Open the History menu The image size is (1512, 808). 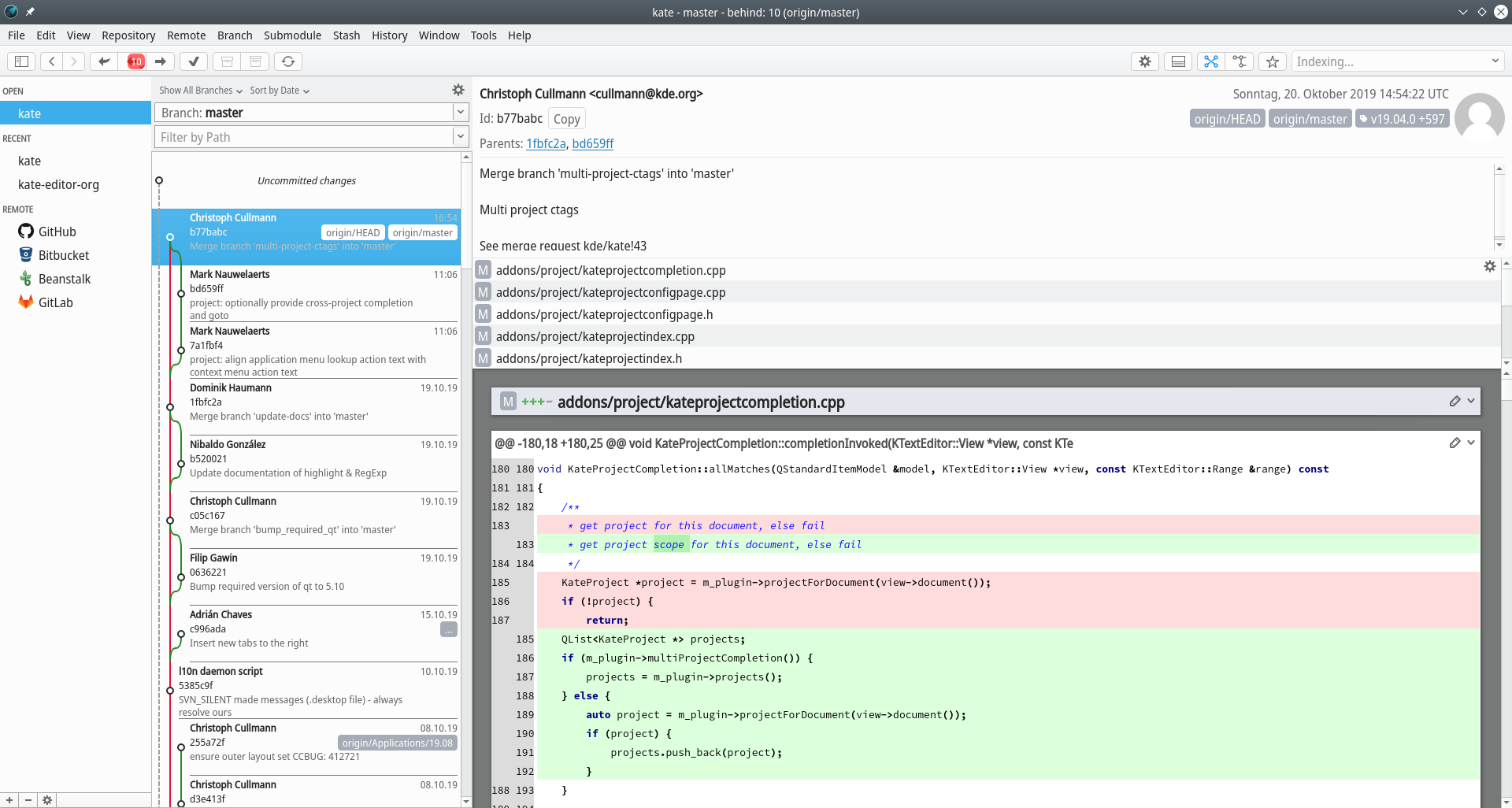(390, 35)
